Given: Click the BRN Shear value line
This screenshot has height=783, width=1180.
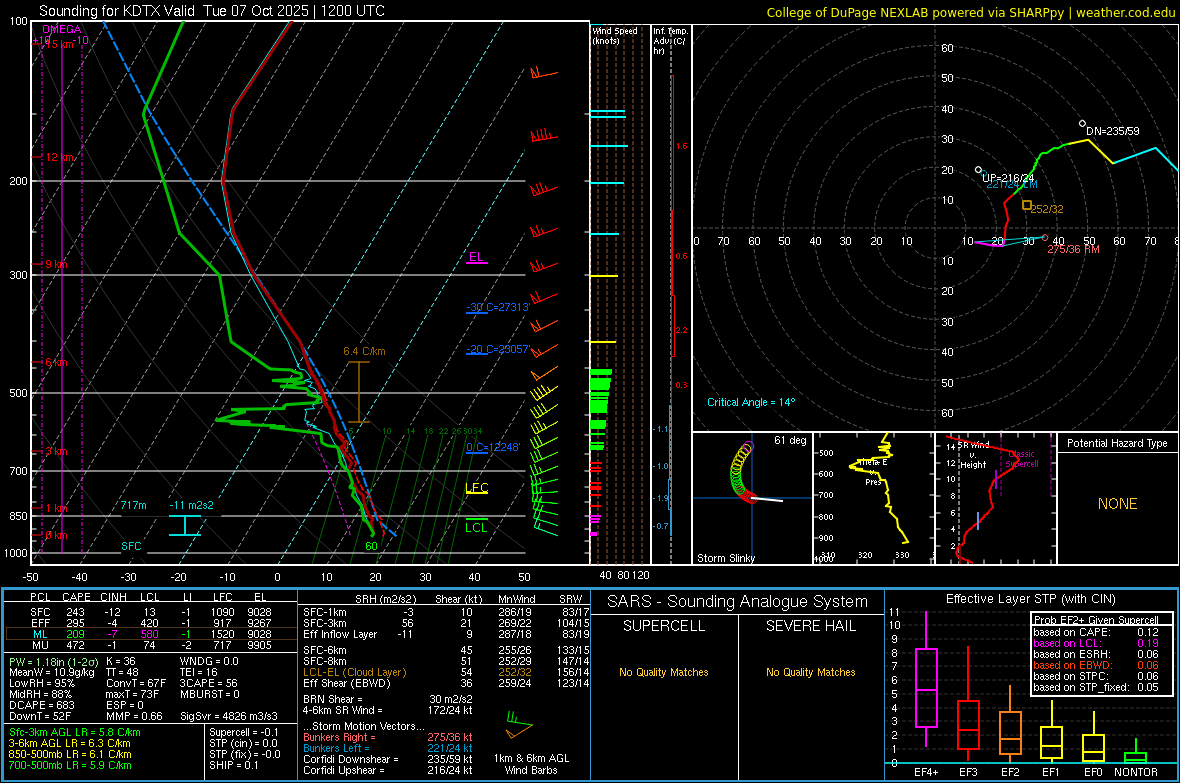Looking at the screenshot, I should point(388,699).
